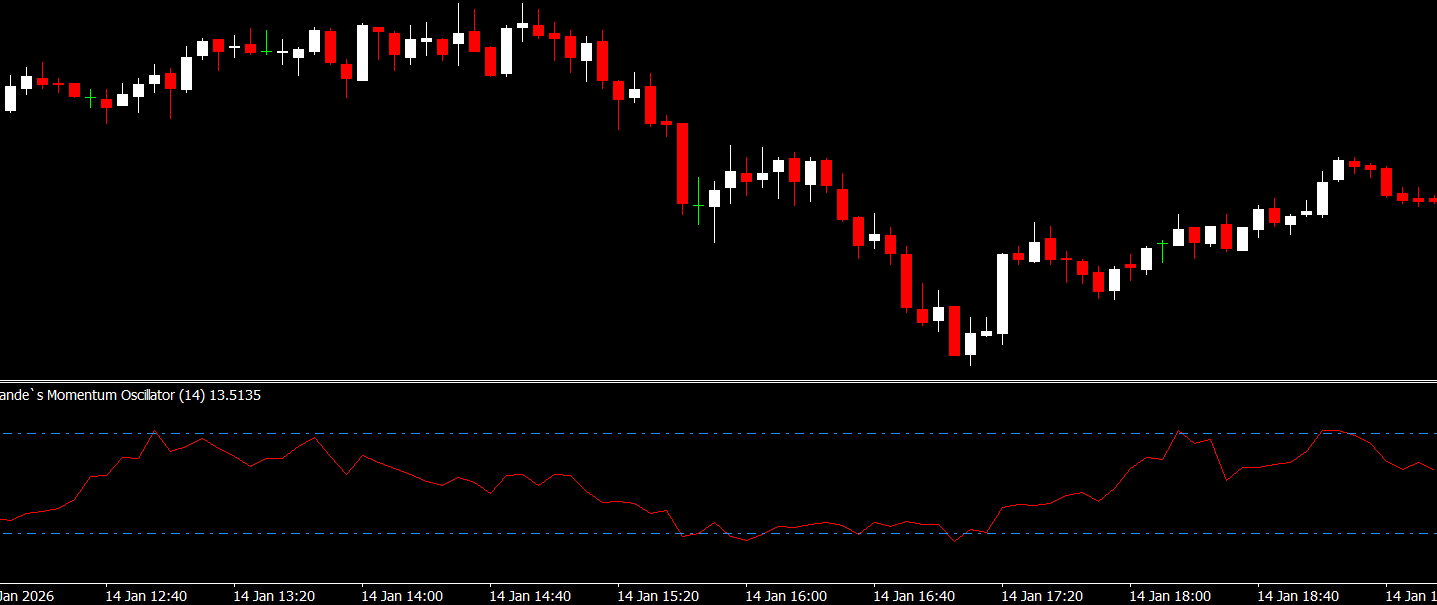Click the 14 Jan 13:20 time axis label
Screen dimensions: 1437x605
[x=274, y=596]
